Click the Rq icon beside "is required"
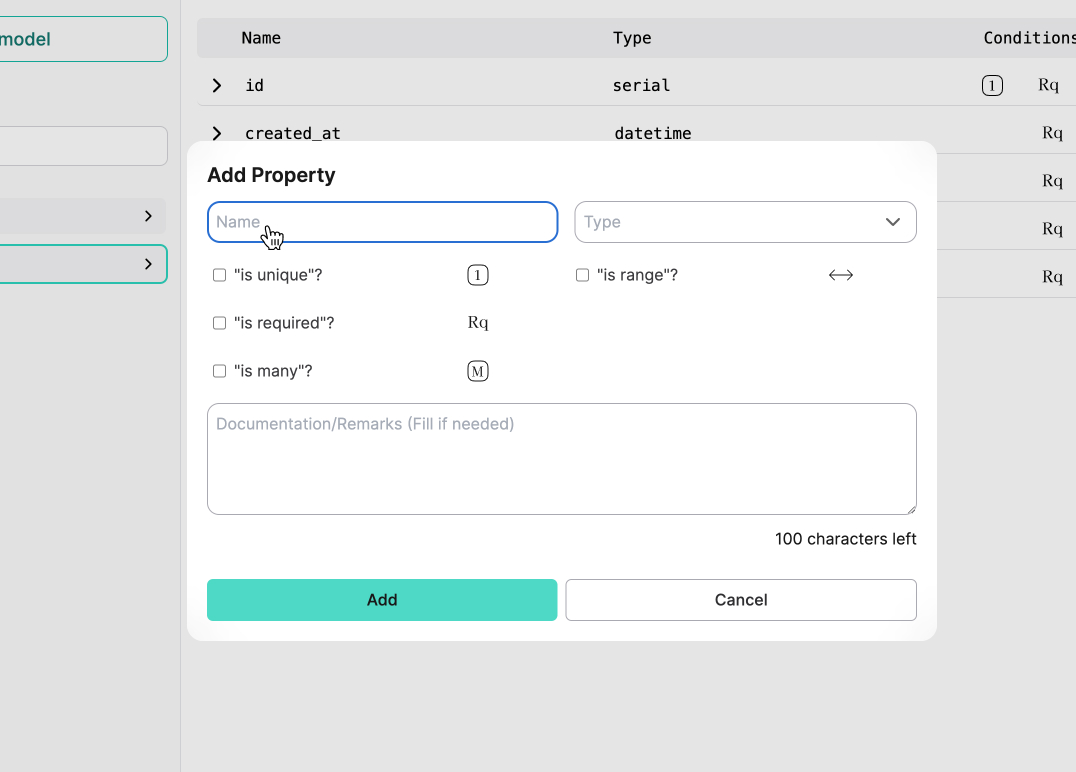The image size is (1076, 772). pyautogui.click(x=478, y=323)
